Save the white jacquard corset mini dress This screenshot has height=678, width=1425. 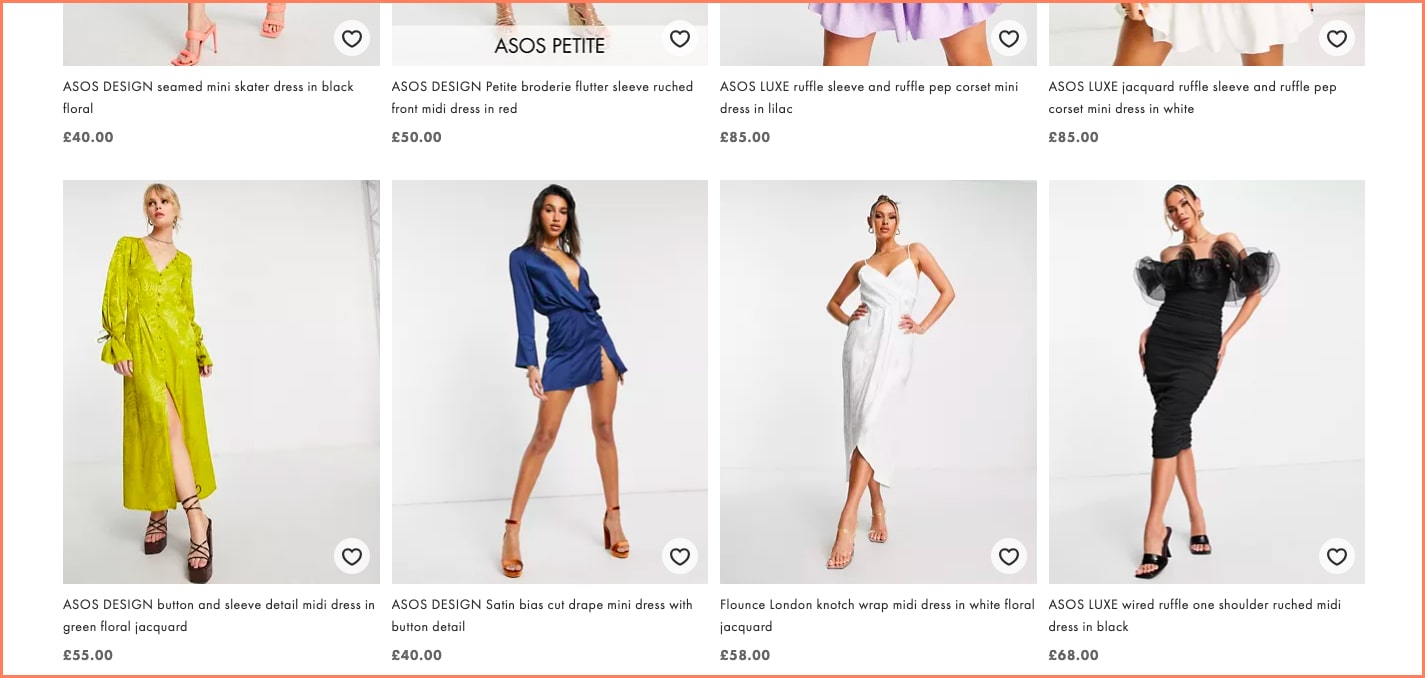(1337, 39)
